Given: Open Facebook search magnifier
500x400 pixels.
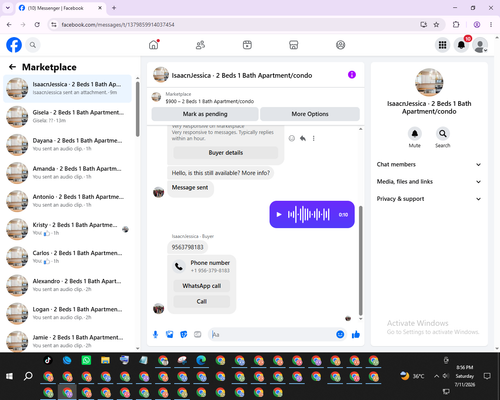Looking at the screenshot, I should (33, 45).
